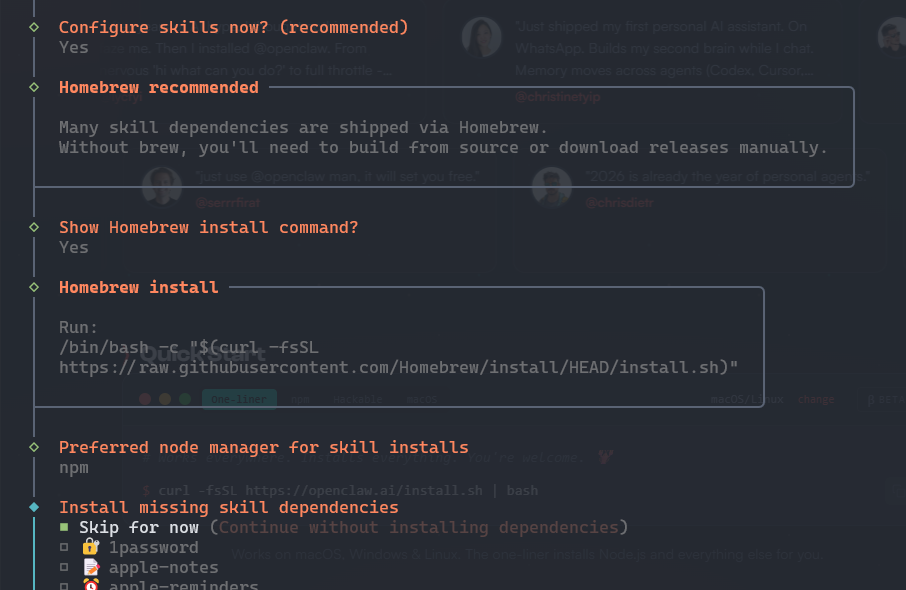This screenshot has width=906, height=590.
Task: Click diamond marker beside Preferred node manager
Action: point(34,447)
